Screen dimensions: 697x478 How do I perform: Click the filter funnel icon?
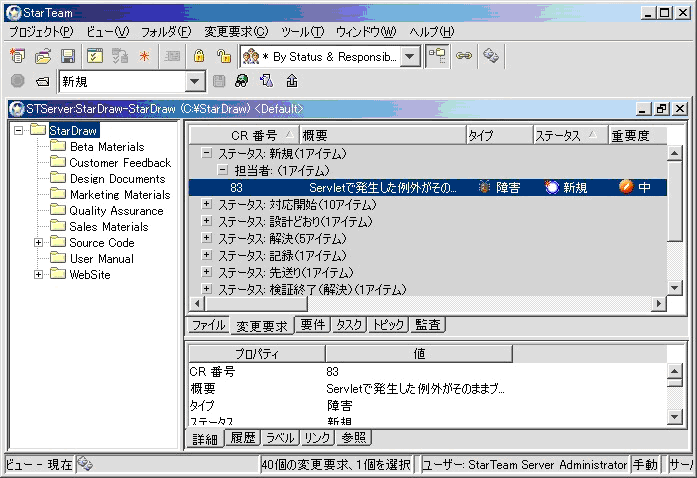[267, 81]
